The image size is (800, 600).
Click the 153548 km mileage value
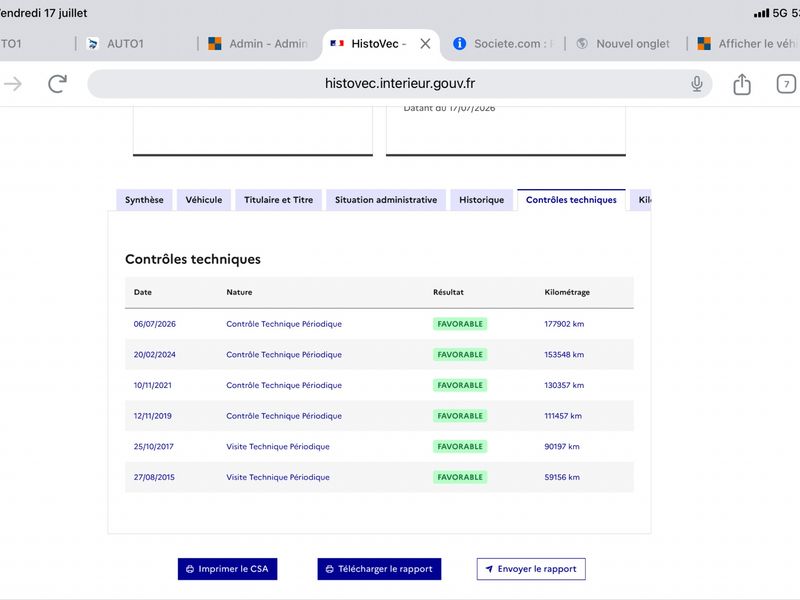click(x=564, y=355)
